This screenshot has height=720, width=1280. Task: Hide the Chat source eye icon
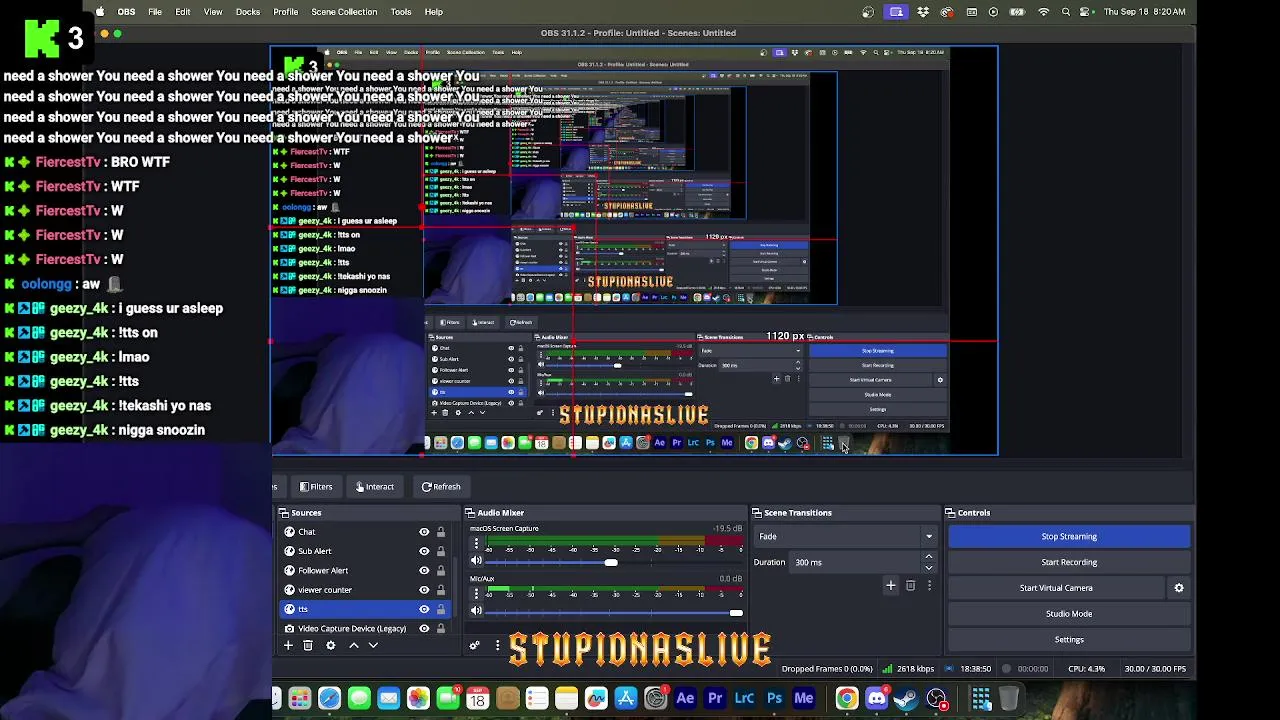point(424,532)
